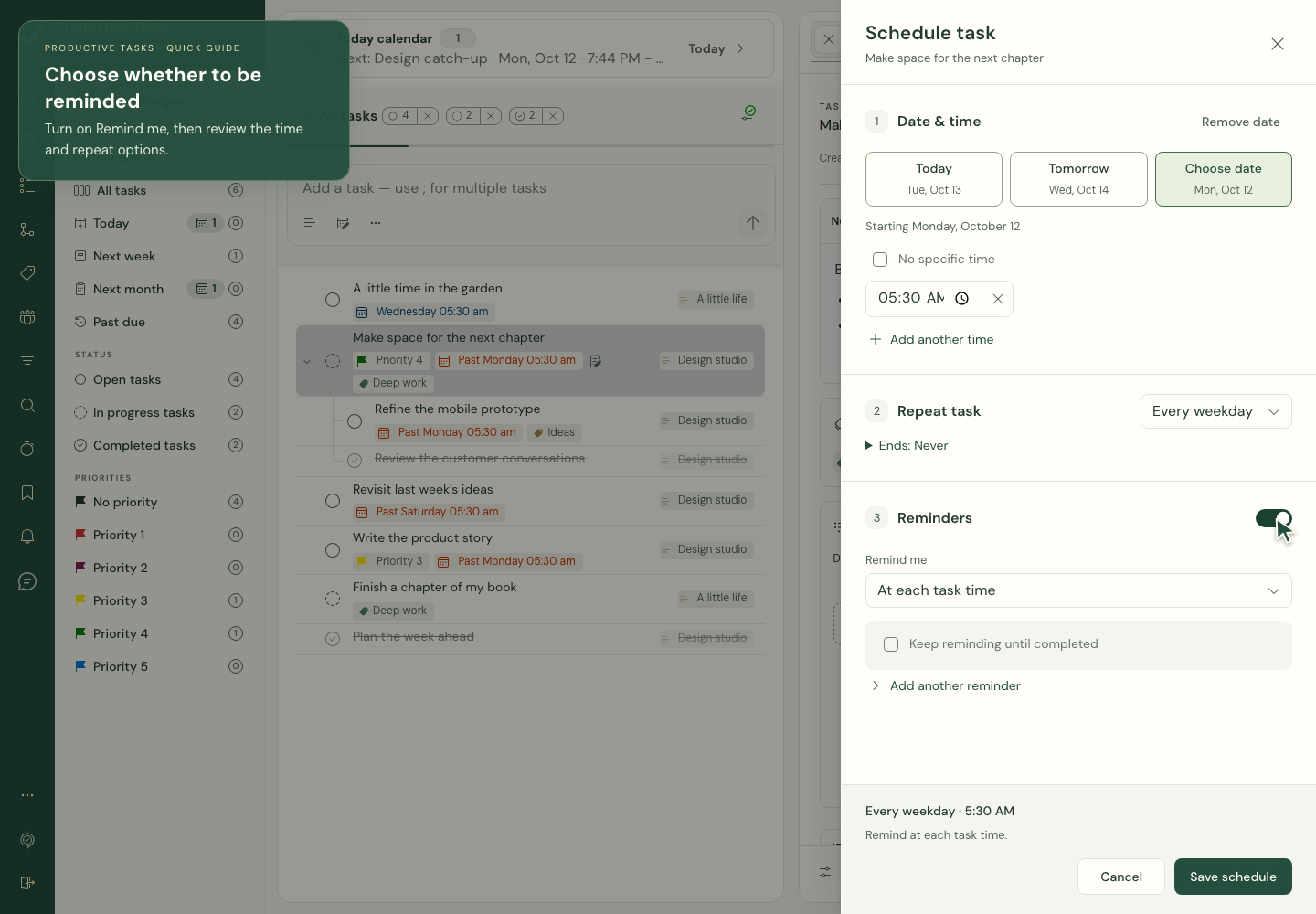Screen dimensions: 1316x914
Task: Open the Every weekday repeat dropdown
Action: click(x=1215, y=411)
